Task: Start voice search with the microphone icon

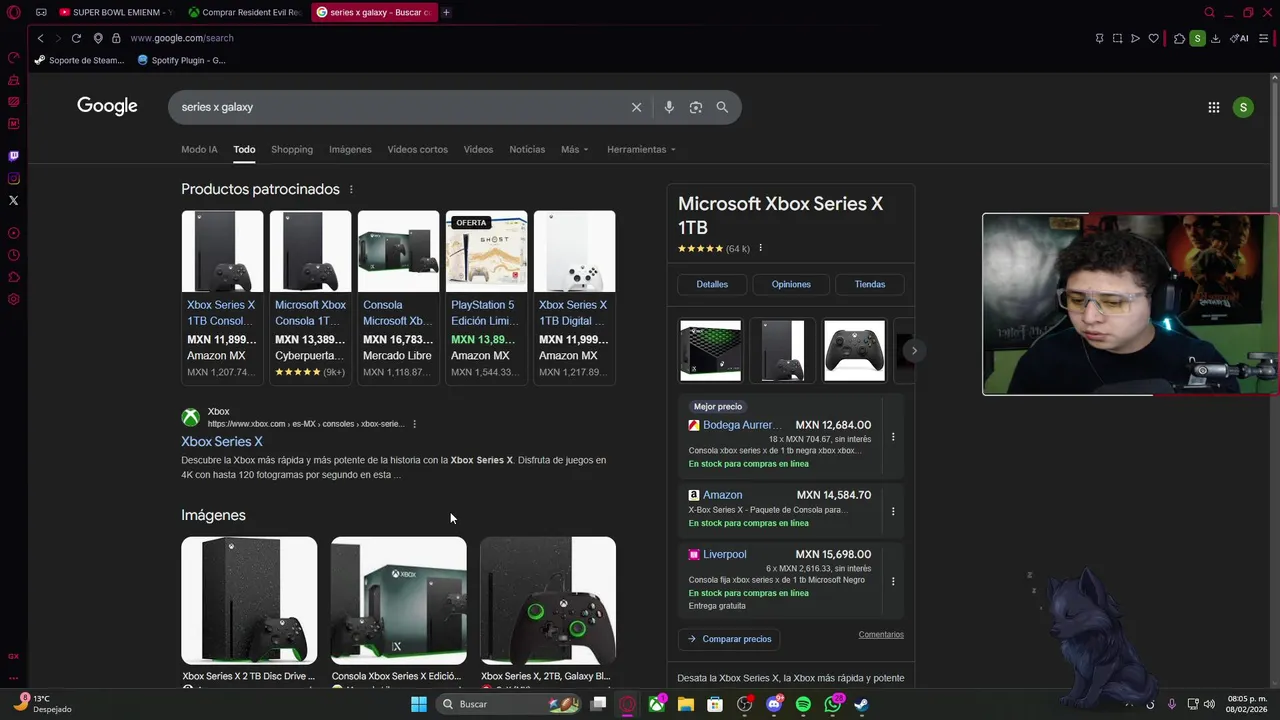Action: [669, 107]
